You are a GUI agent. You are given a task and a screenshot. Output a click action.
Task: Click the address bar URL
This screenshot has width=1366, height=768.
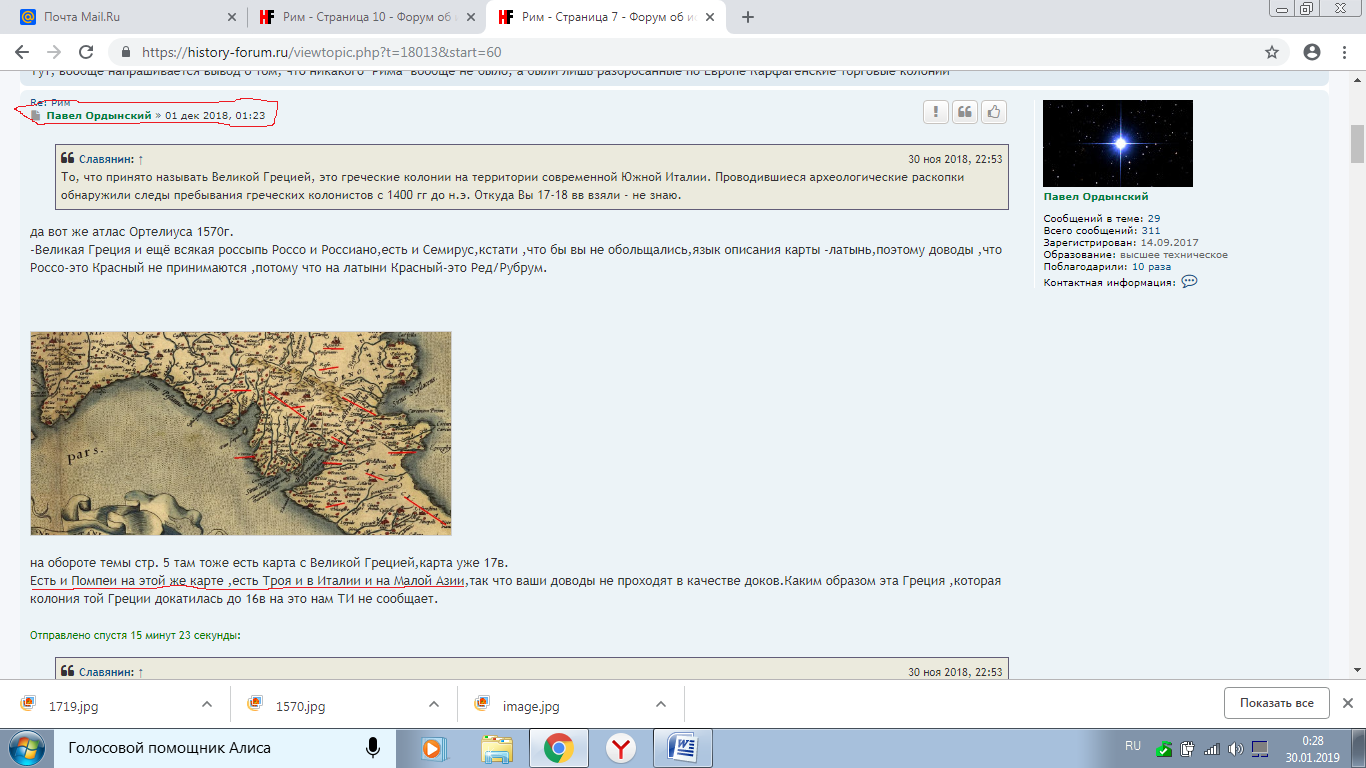(x=322, y=52)
